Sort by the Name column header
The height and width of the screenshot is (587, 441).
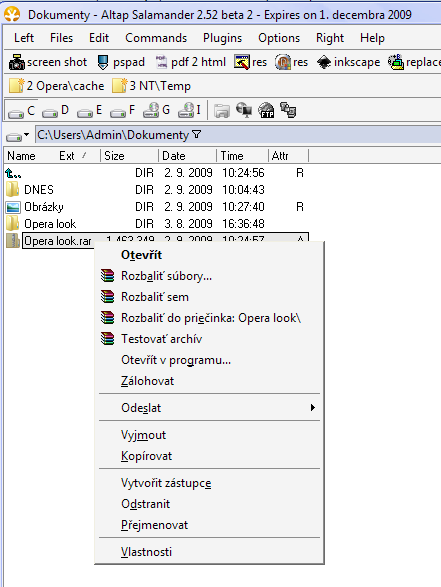[x=21, y=156]
